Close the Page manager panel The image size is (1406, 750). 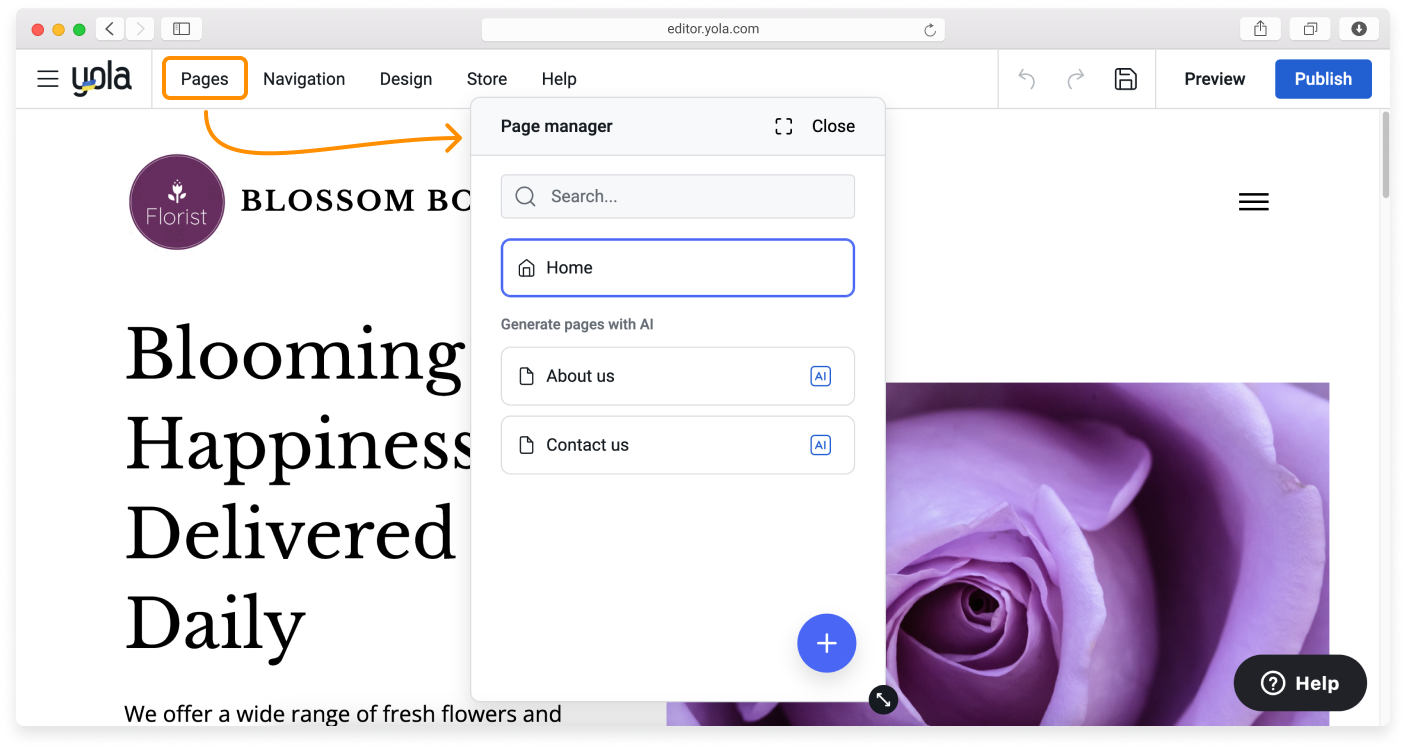tap(833, 126)
